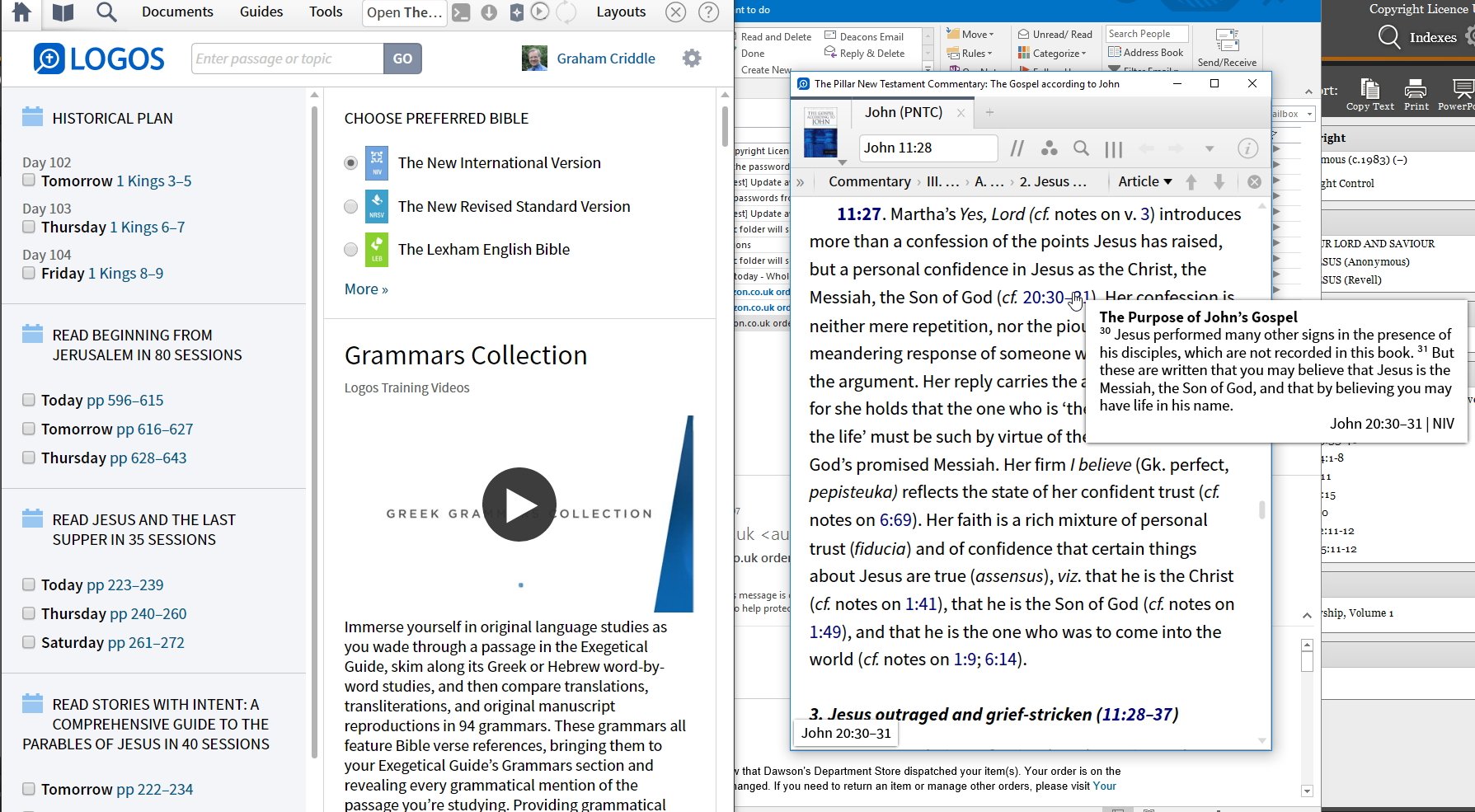Click the Print icon in dark window
Screen dimensions: 1475x812
[1416, 95]
